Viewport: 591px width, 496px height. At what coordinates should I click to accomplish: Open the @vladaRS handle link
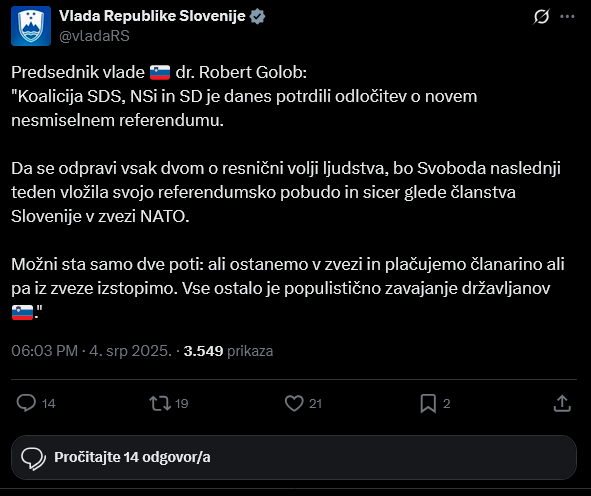(x=94, y=36)
